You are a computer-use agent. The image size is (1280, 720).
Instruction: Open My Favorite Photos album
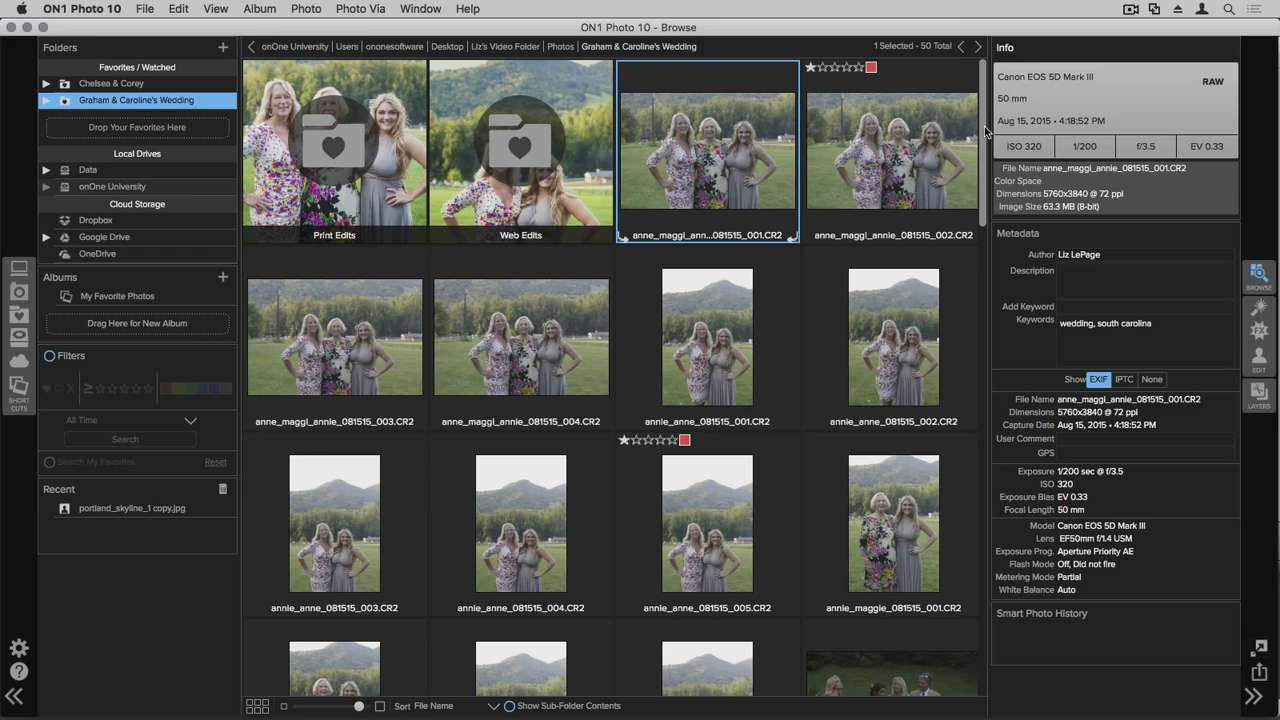[117, 296]
